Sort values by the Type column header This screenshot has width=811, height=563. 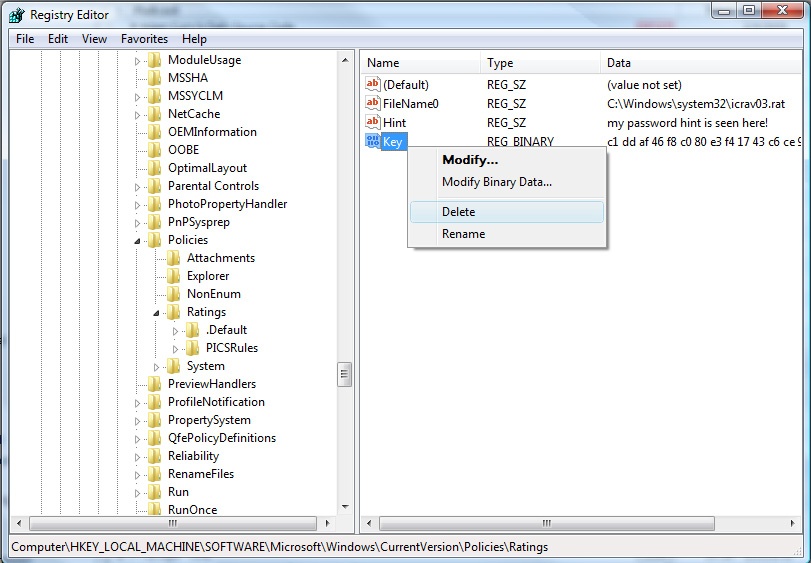coord(540,63)
